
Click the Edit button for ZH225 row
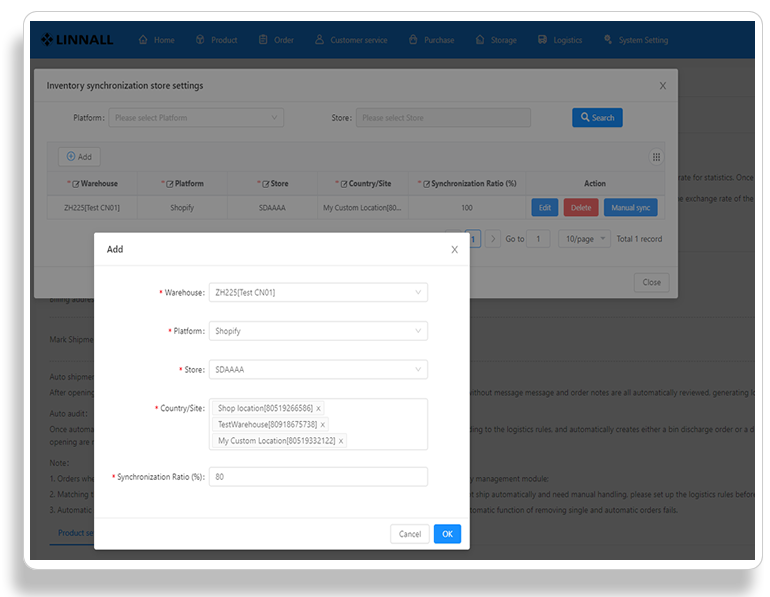(x=545, y=208)
